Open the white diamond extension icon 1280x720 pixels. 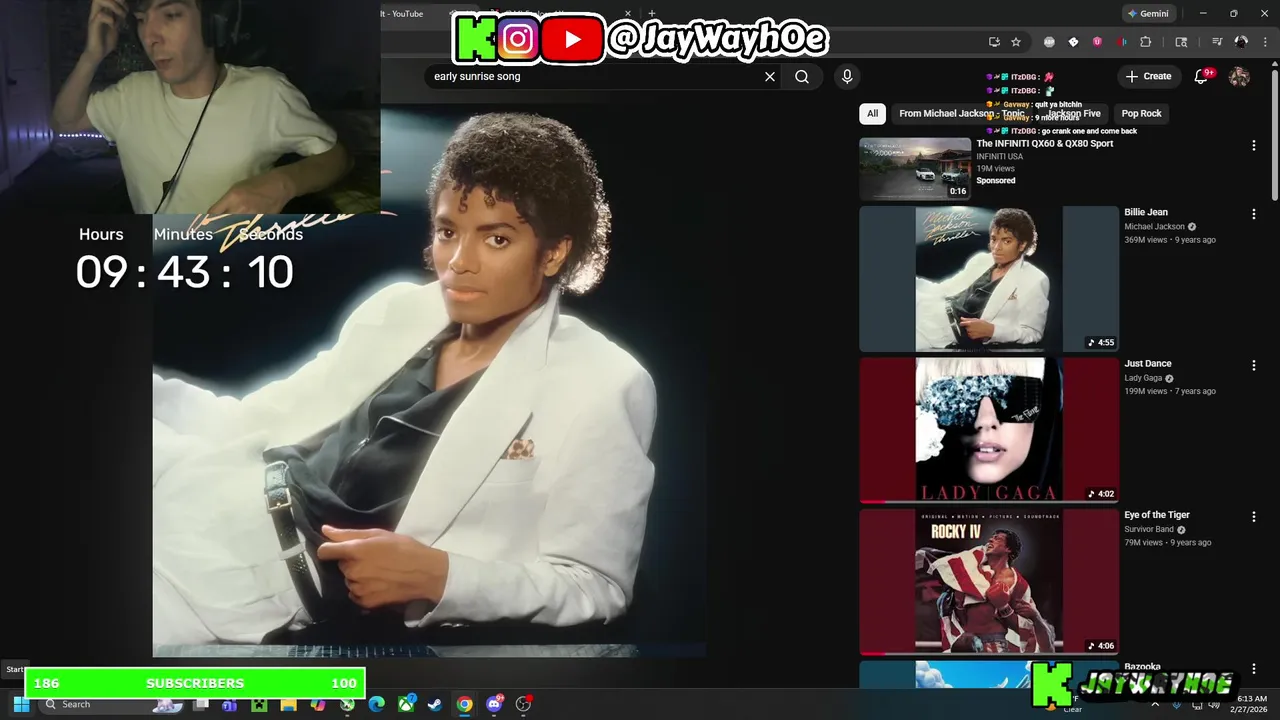[1073, 42]
